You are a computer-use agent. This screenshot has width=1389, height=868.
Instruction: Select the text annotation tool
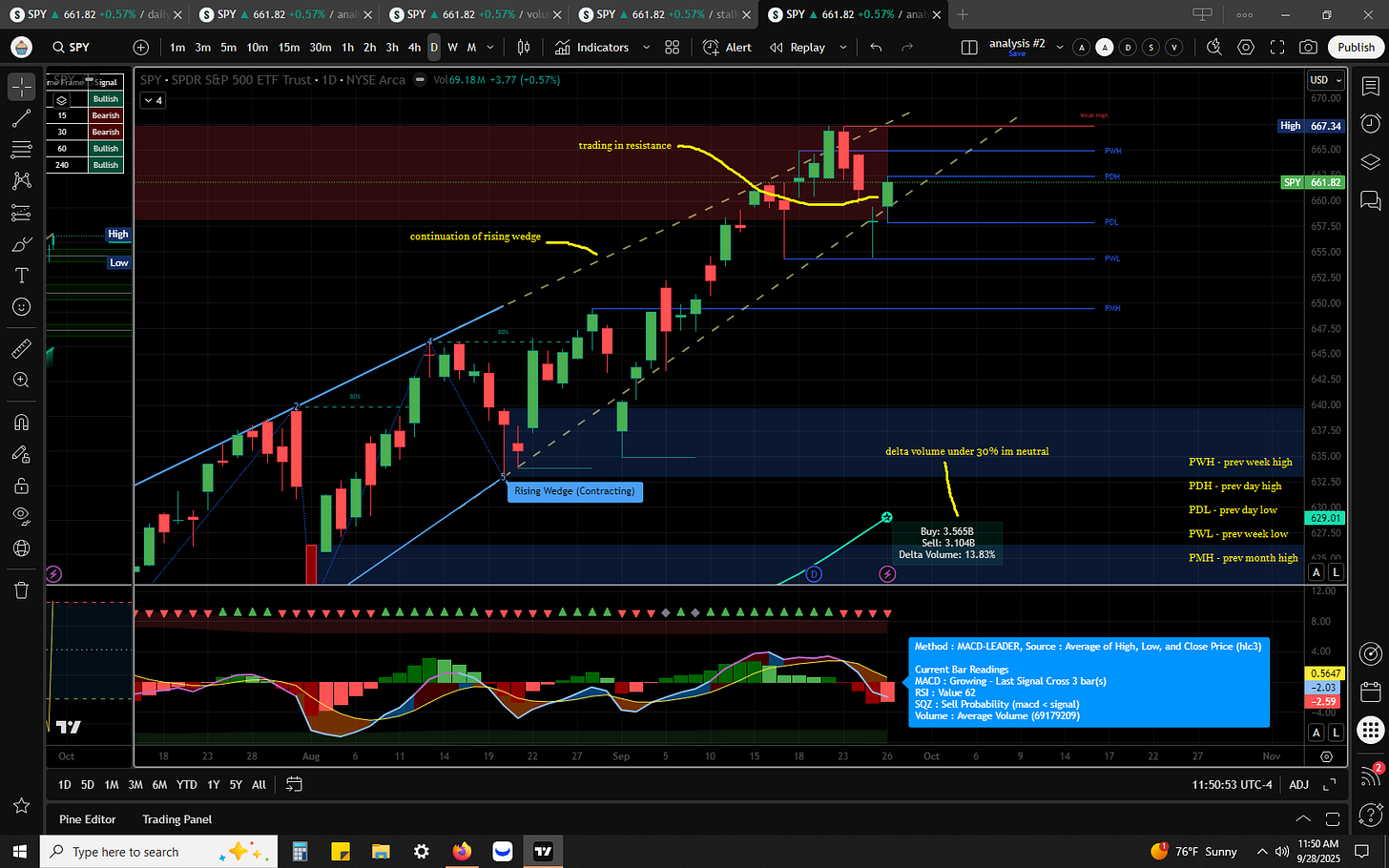tap(22, 276)
